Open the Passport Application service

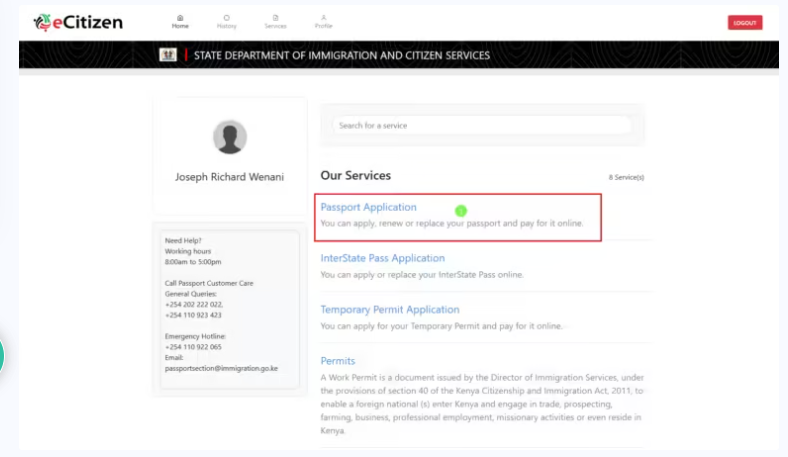[x=368, y=207]
